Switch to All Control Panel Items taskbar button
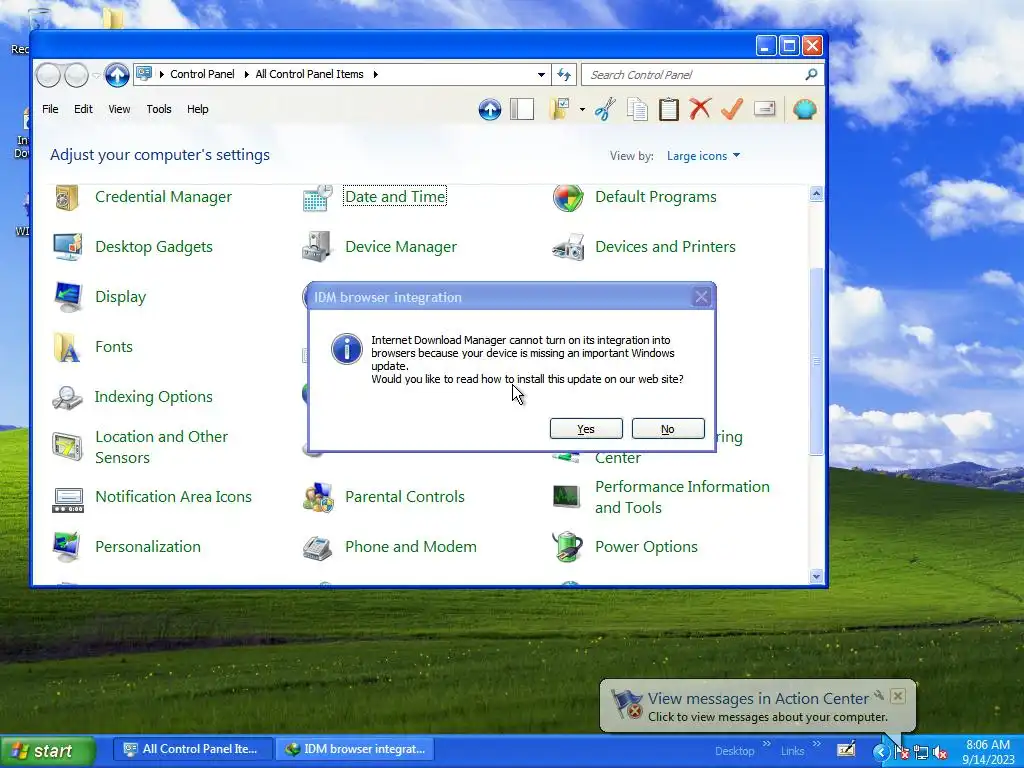 [191, 750]
